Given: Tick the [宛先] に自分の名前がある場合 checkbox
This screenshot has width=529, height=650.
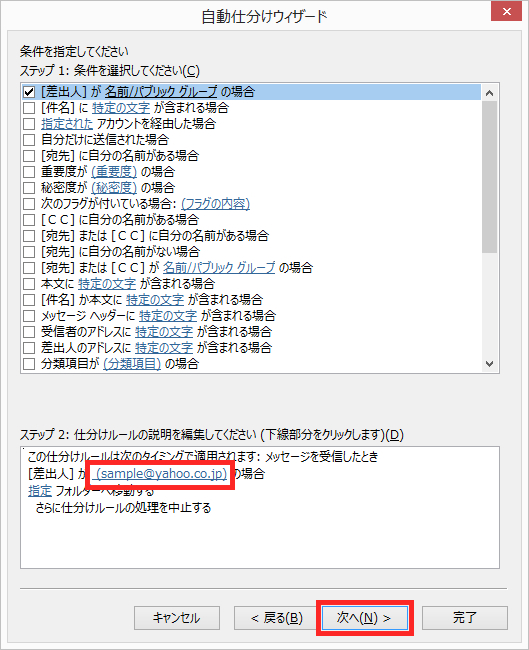Looking at the screenshot, I should [29, 156].
